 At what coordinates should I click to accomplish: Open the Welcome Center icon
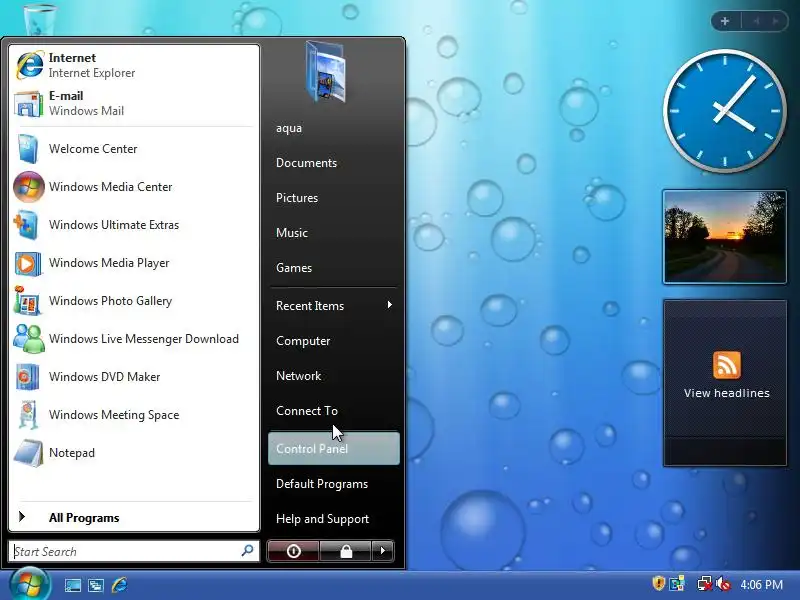pos(28,148)
